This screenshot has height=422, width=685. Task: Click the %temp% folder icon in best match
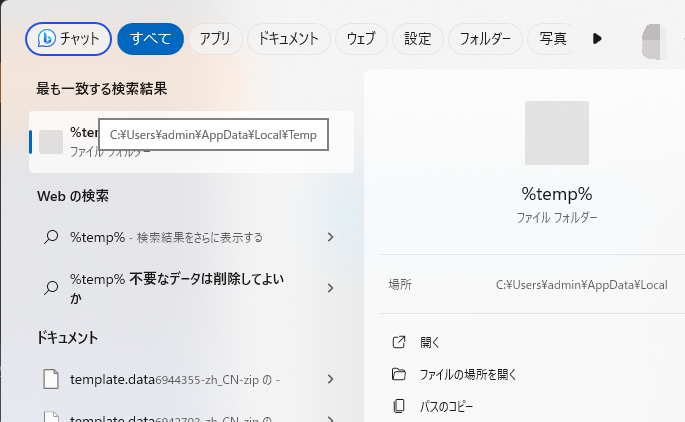51,142
